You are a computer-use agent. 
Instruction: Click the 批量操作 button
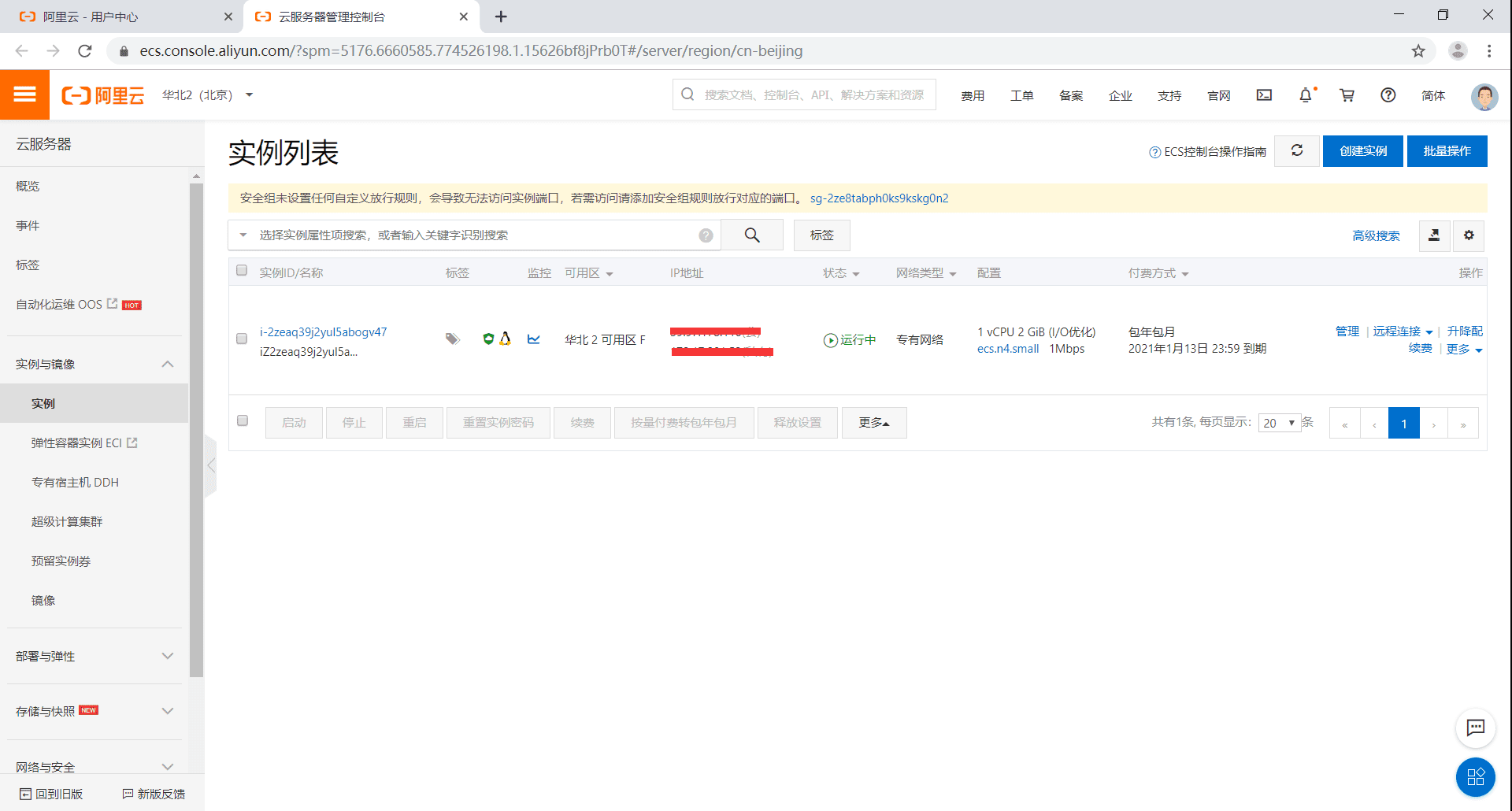click(x=1447, y=150)
